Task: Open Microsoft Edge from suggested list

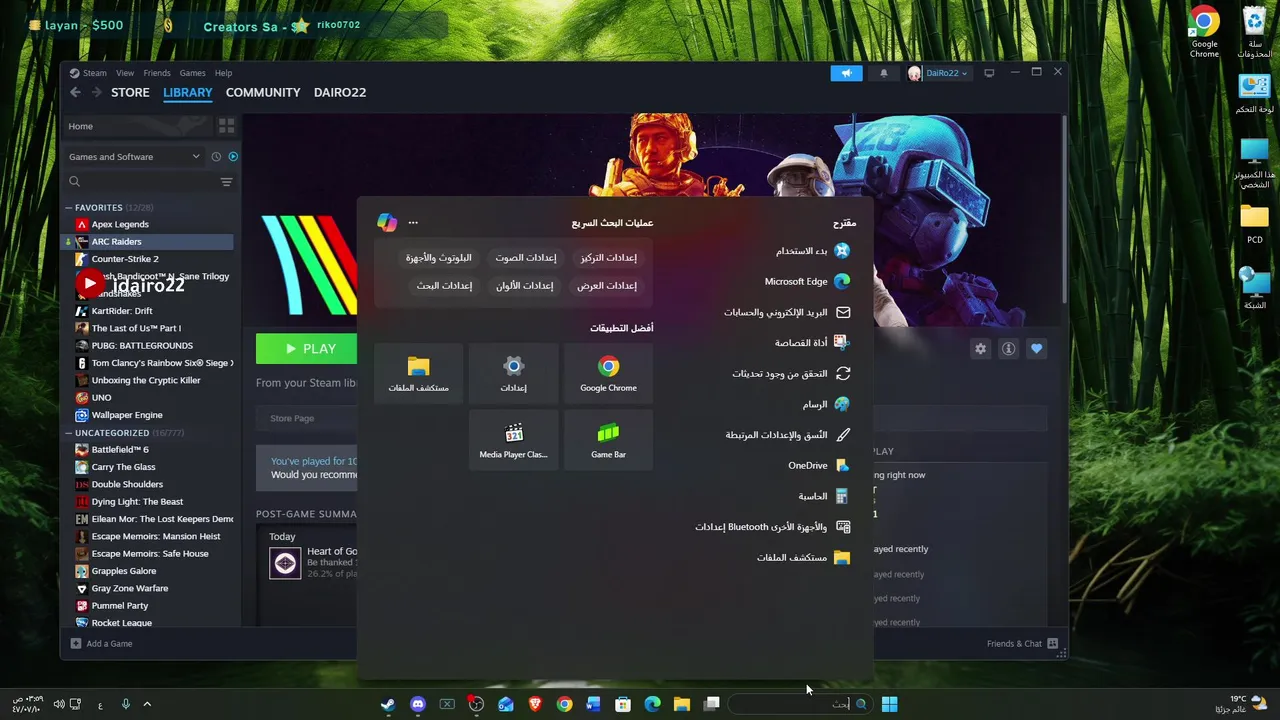Action: [807, 281]
